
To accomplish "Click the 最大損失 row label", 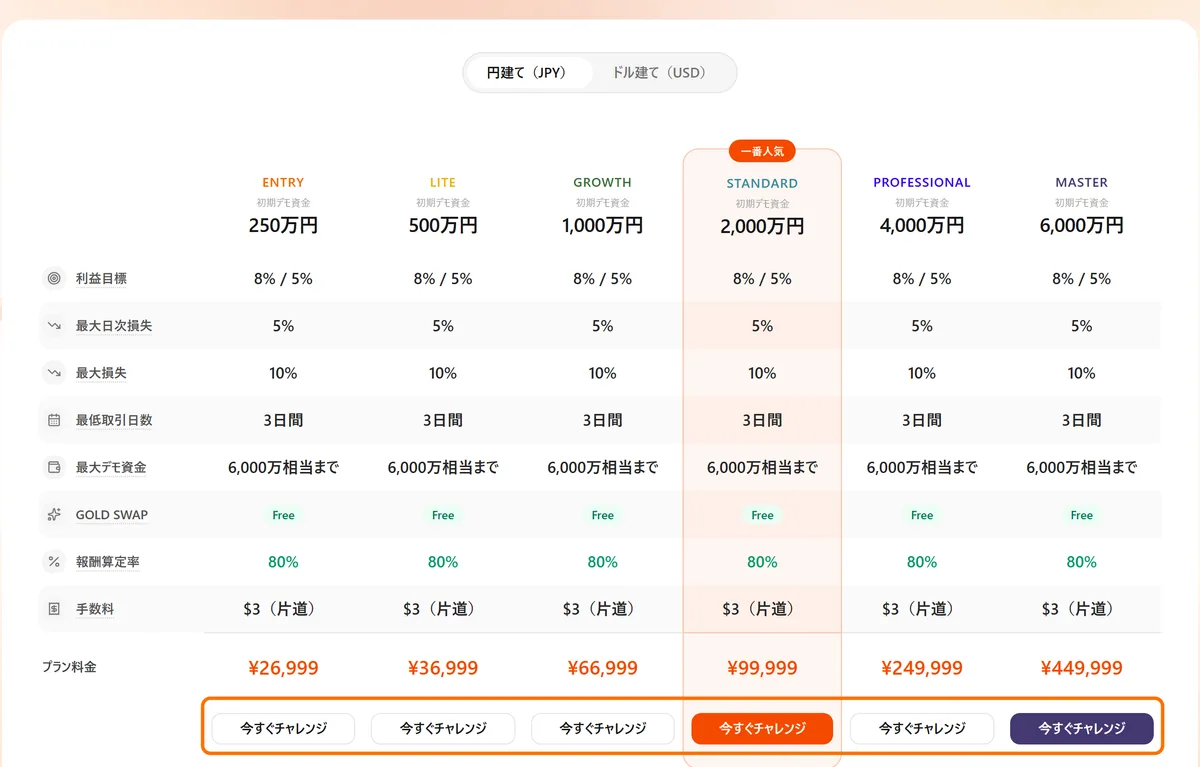I will tap(101, 373).
